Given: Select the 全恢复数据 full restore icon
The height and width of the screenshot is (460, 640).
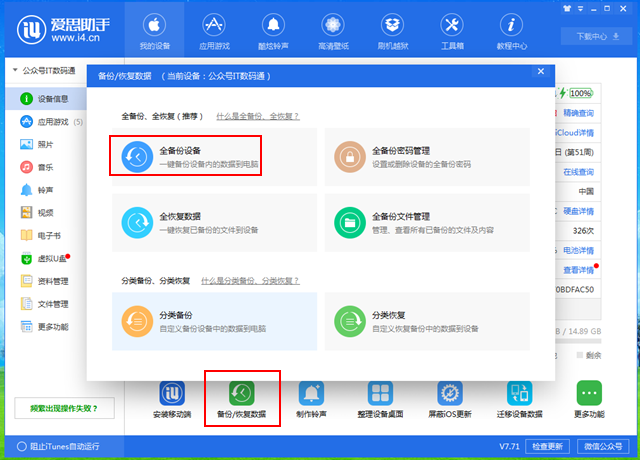Looking at the screenshot, I should pos(134,221).
